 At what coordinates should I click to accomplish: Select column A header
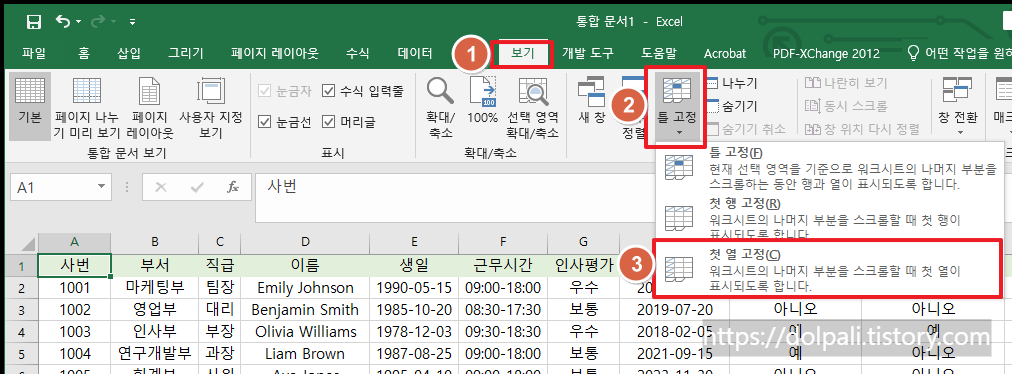pyautogui.click(x=75, y=242)
